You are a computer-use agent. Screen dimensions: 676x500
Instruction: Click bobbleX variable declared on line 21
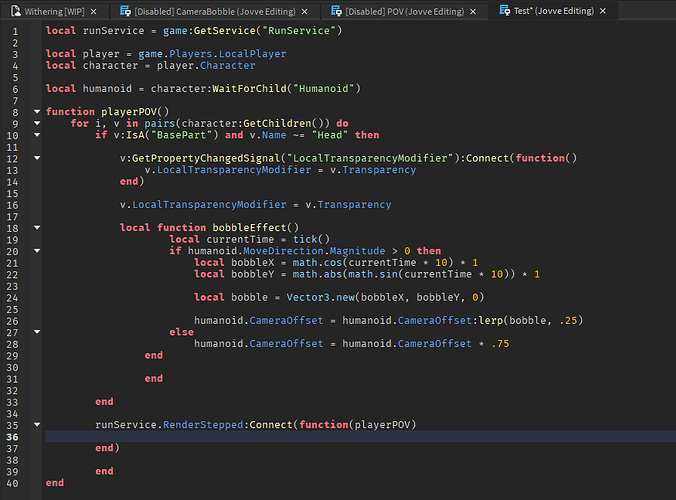pyautogui.click(x=252, y=262)
